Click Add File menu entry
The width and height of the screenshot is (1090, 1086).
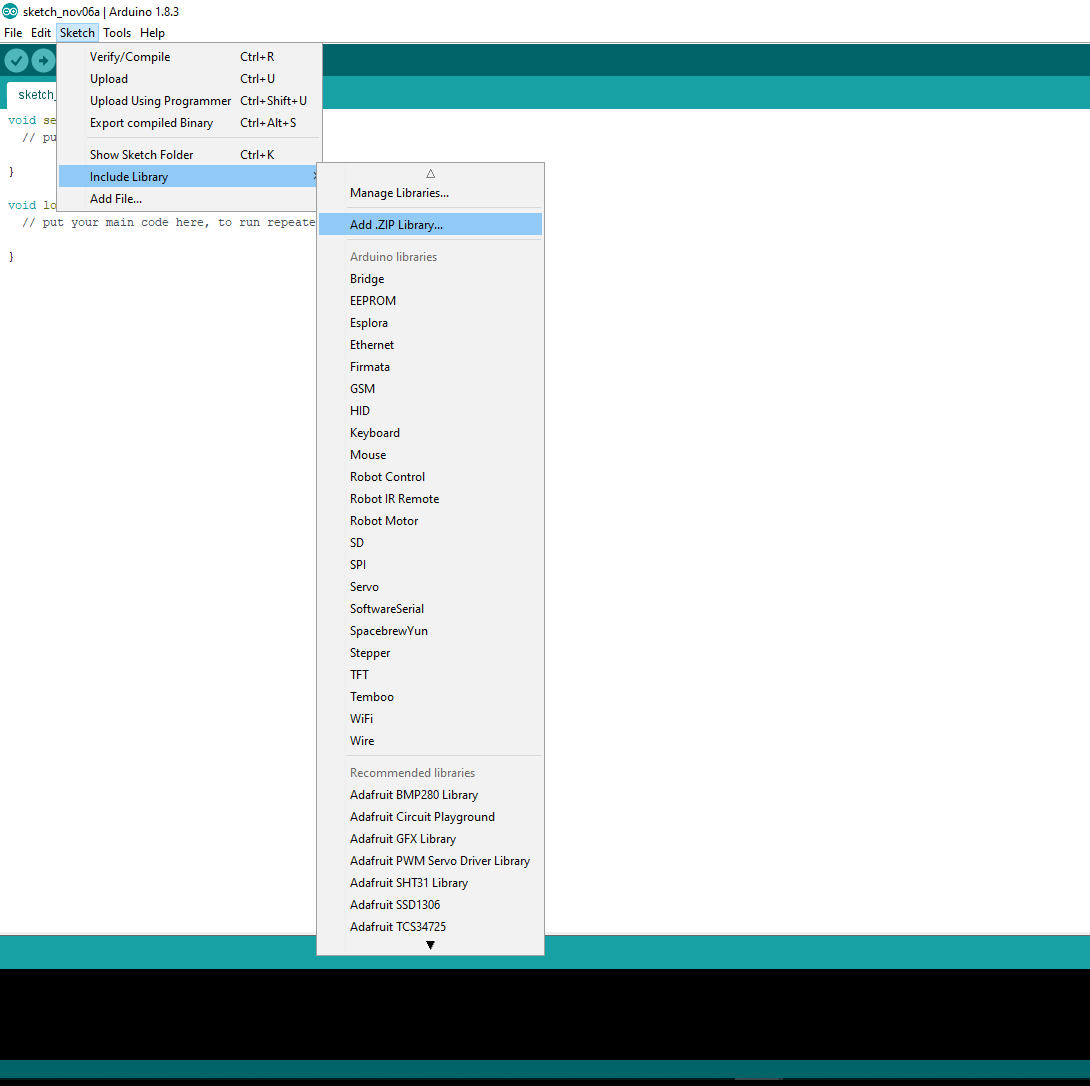tap(116, 199)
